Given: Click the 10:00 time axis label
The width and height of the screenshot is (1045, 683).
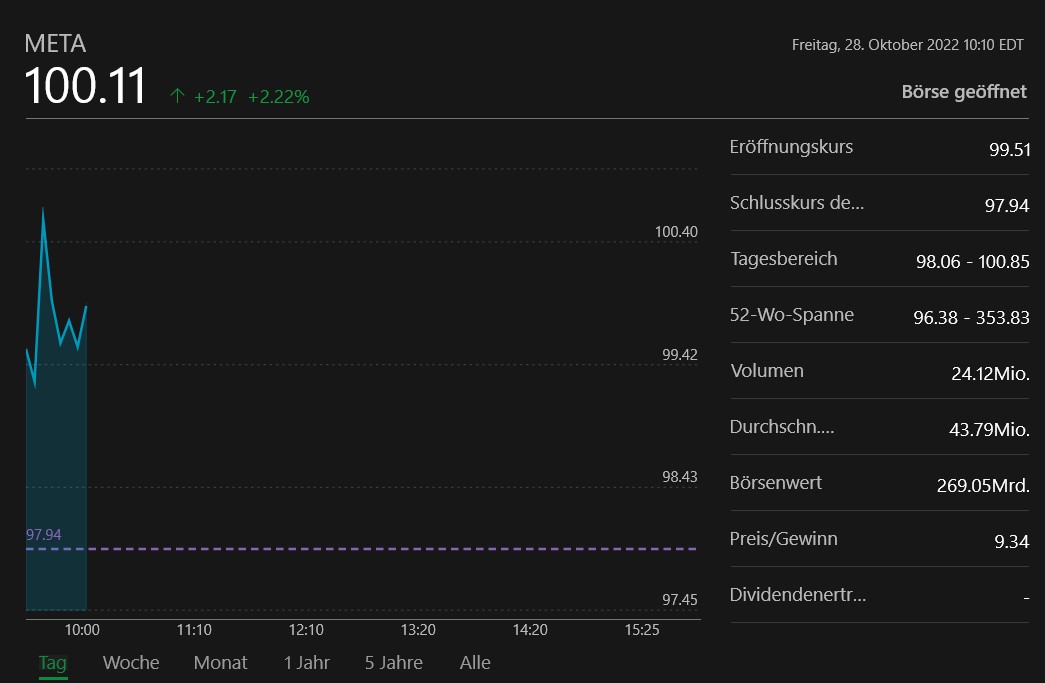Looking at the screenshot, I should tap(82, 630).
